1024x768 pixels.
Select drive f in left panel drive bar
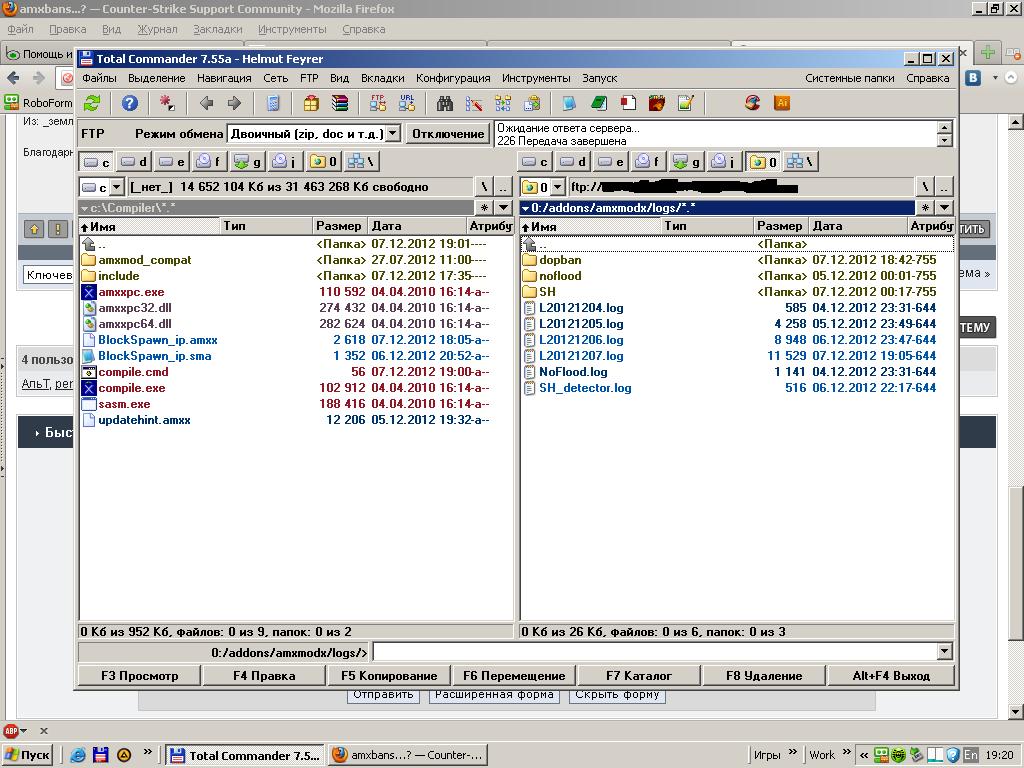click(209, 161)
